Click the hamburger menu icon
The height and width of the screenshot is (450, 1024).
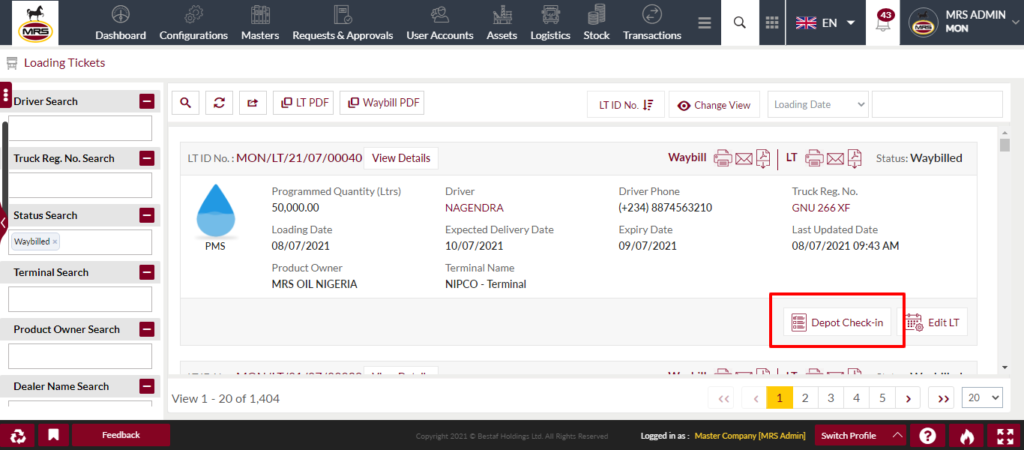point(704,23)
